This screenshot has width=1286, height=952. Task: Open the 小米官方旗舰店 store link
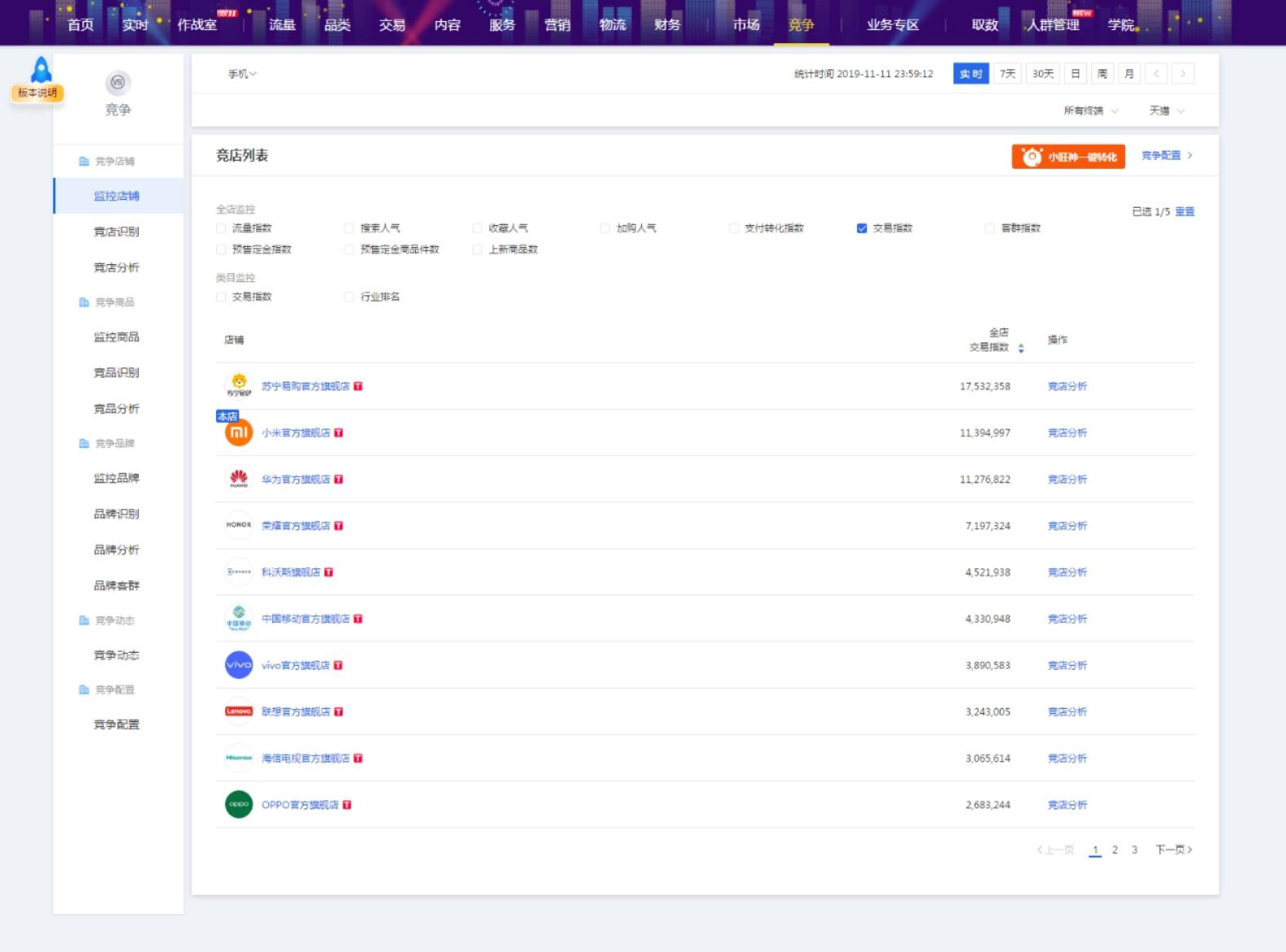pos(296,433)
